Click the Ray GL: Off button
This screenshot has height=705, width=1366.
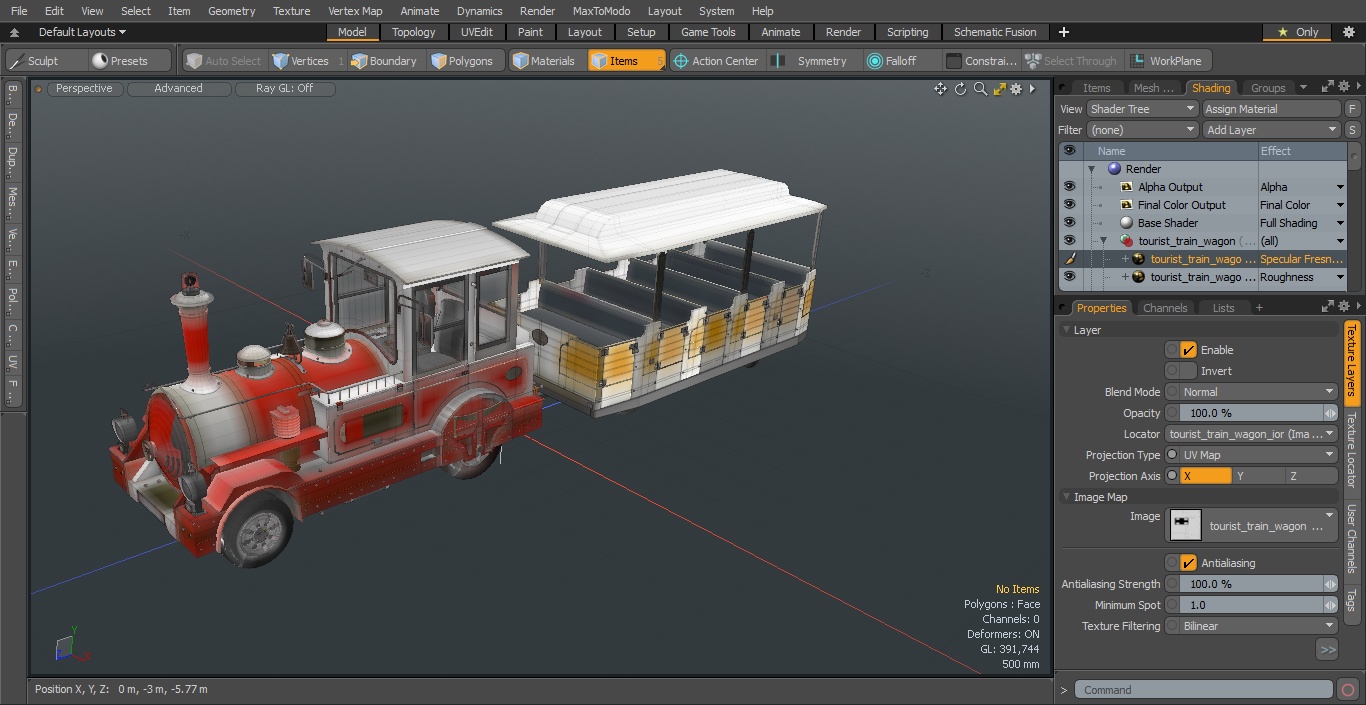[x=284, y=88]
